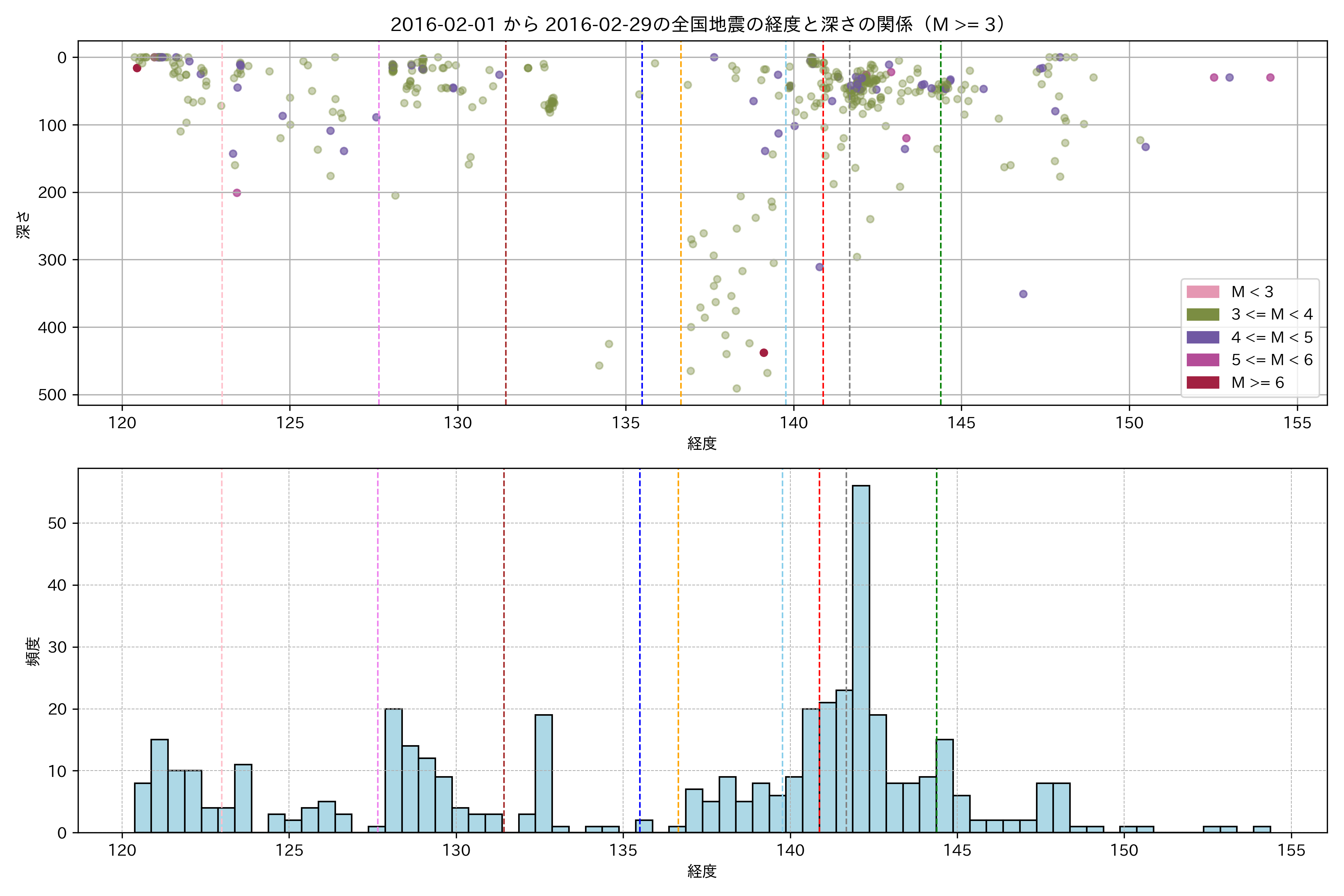
Task: Click the 50 tick label on frequency axis
Action: point(57,523)
